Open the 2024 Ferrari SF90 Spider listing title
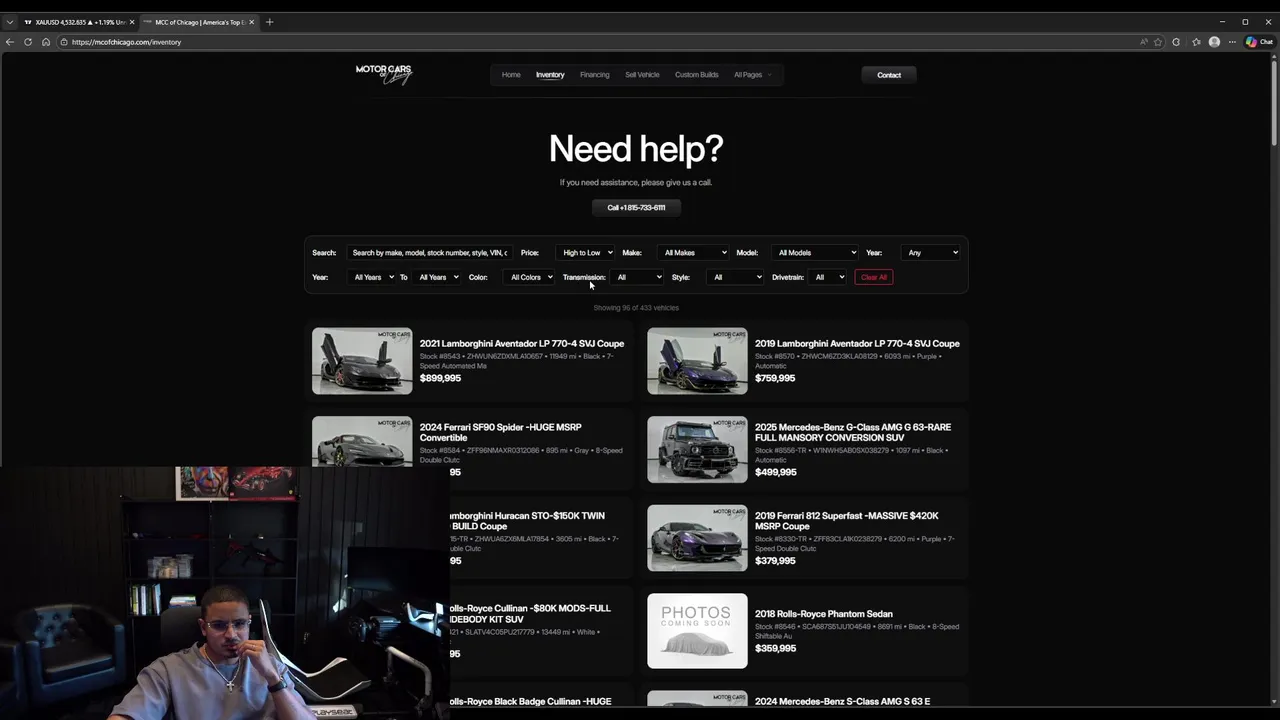Viewport: 1280px width, 720px height. point(500,432)
